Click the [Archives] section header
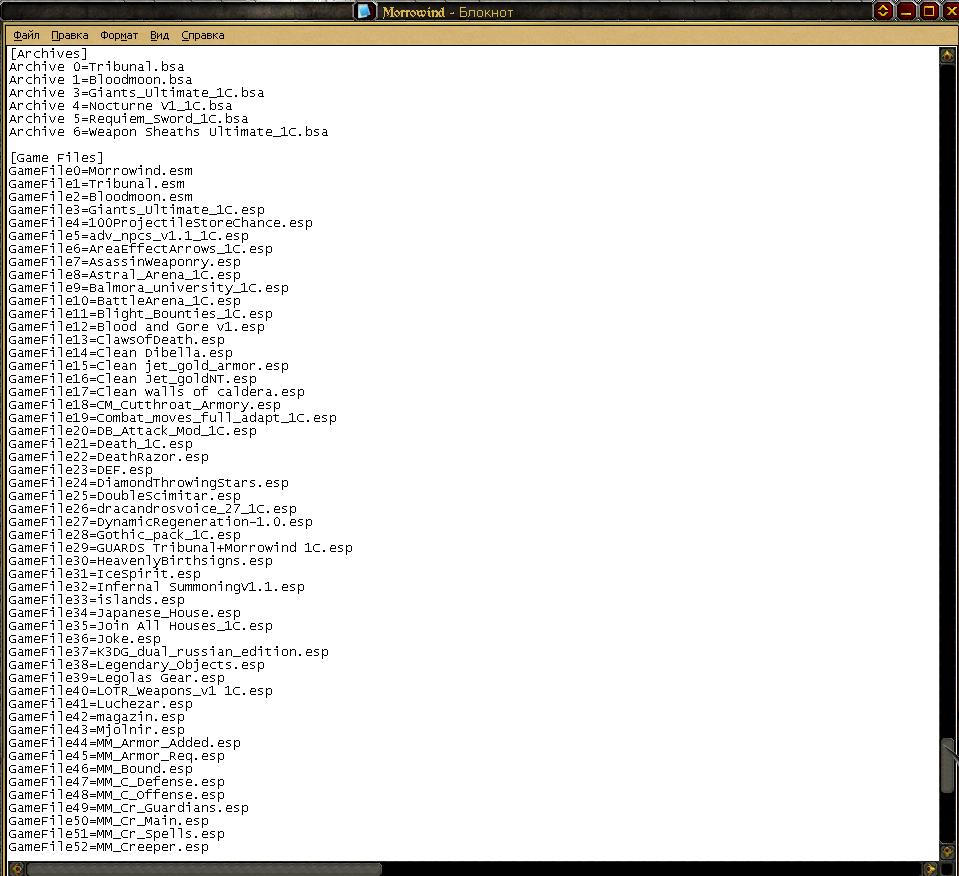 (x=48, y=54)
